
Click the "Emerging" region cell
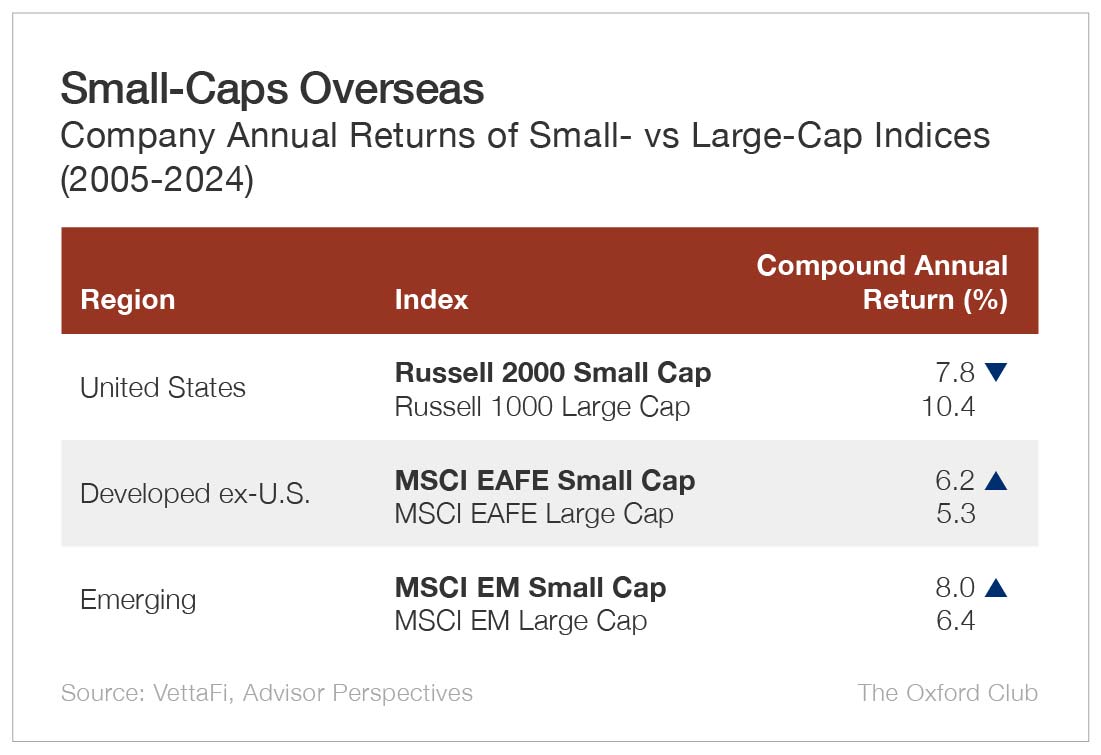coord(138,600)
